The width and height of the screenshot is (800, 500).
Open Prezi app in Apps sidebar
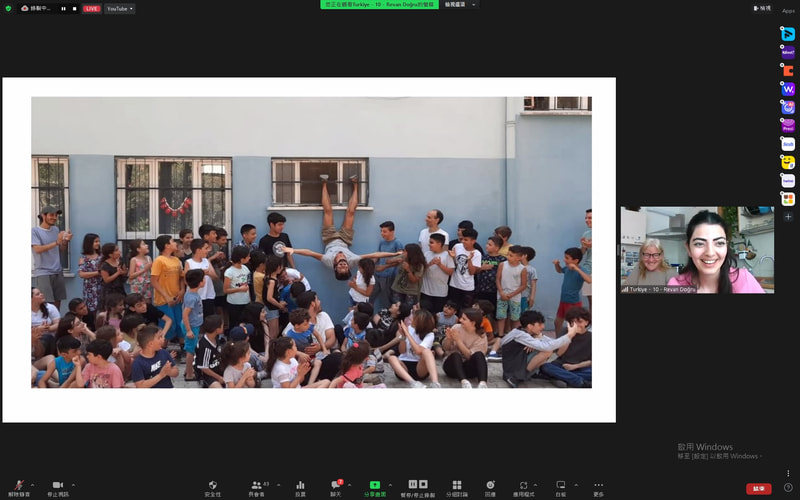(788, 126)
